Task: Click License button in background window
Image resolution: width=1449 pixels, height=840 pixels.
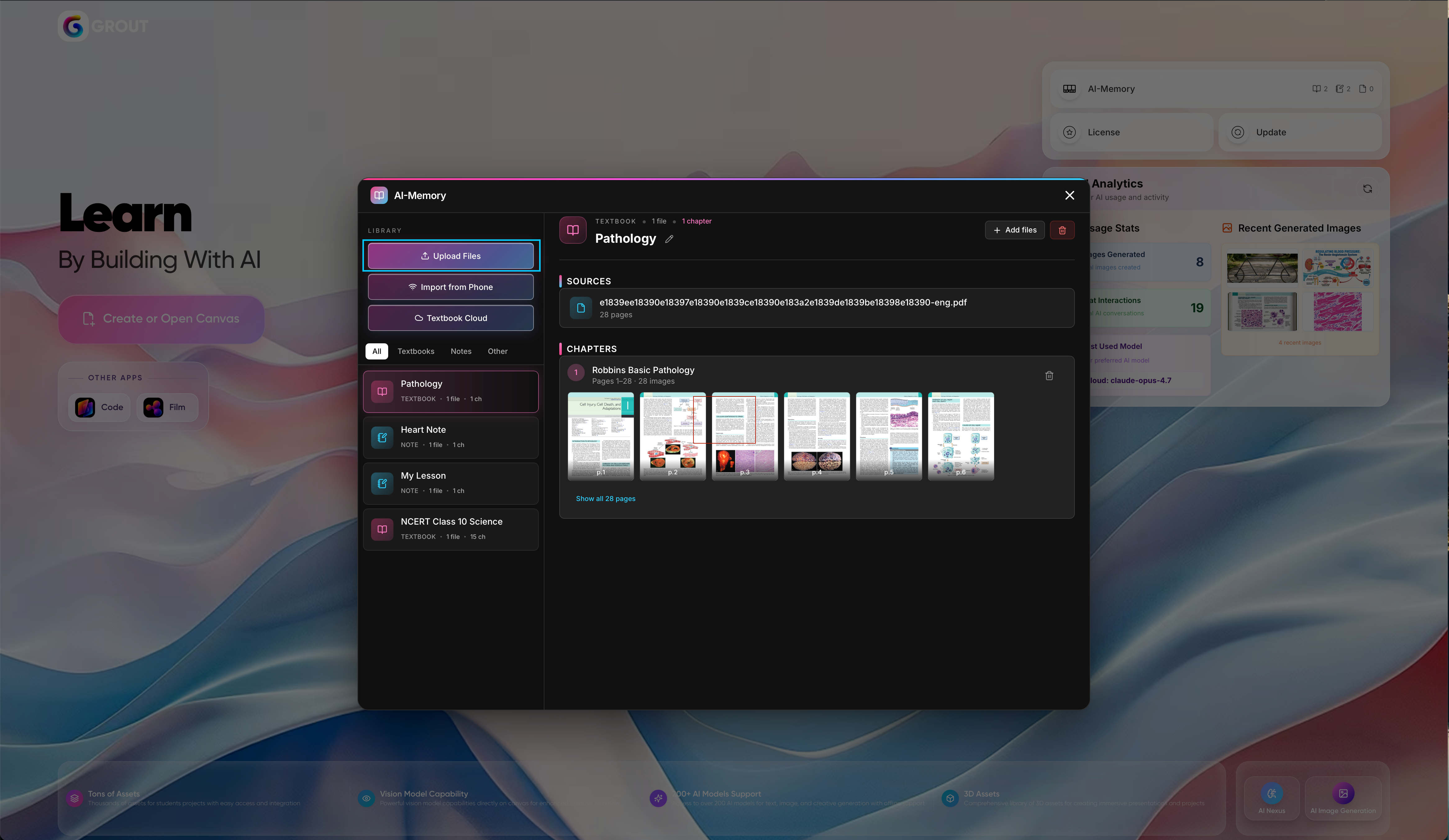Action: coord(1131,132)
